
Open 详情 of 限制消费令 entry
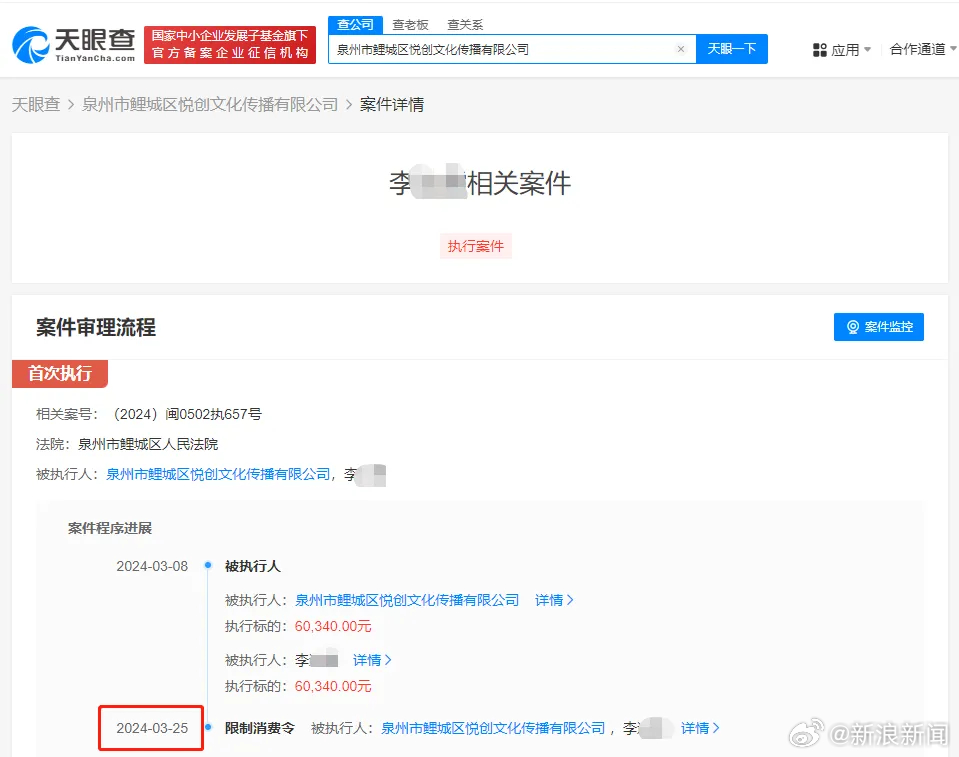pyautogui.click(x=700, y=728)
